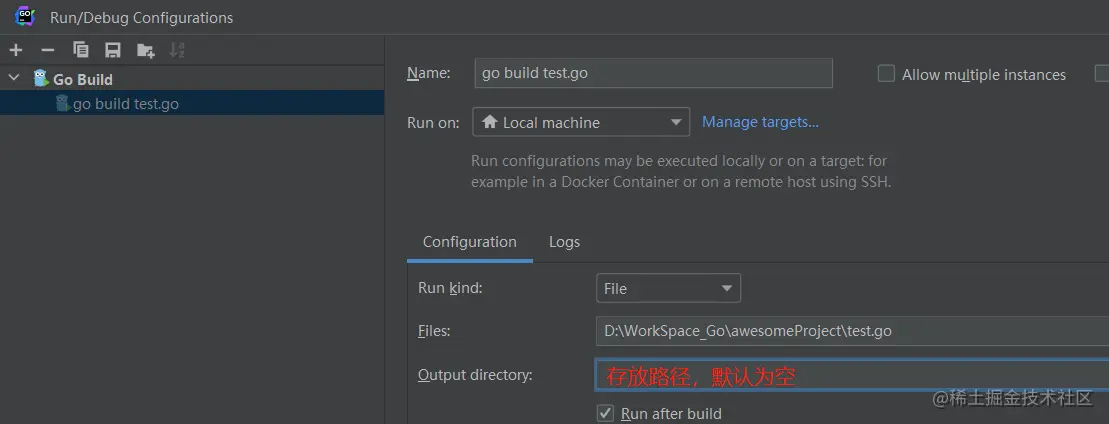Open the Run kind dropdown
This screenshot has height=424, width=1109.
coord(668,288)
